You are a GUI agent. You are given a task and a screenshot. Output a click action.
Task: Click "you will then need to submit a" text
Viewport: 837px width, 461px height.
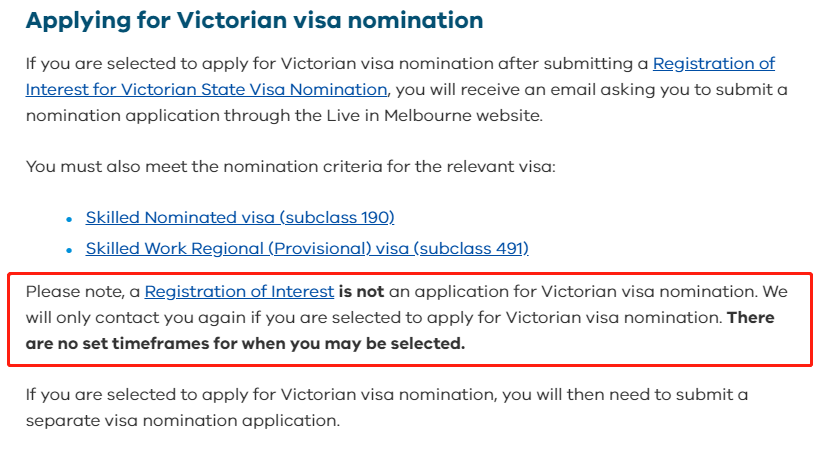tap(625, 395)
